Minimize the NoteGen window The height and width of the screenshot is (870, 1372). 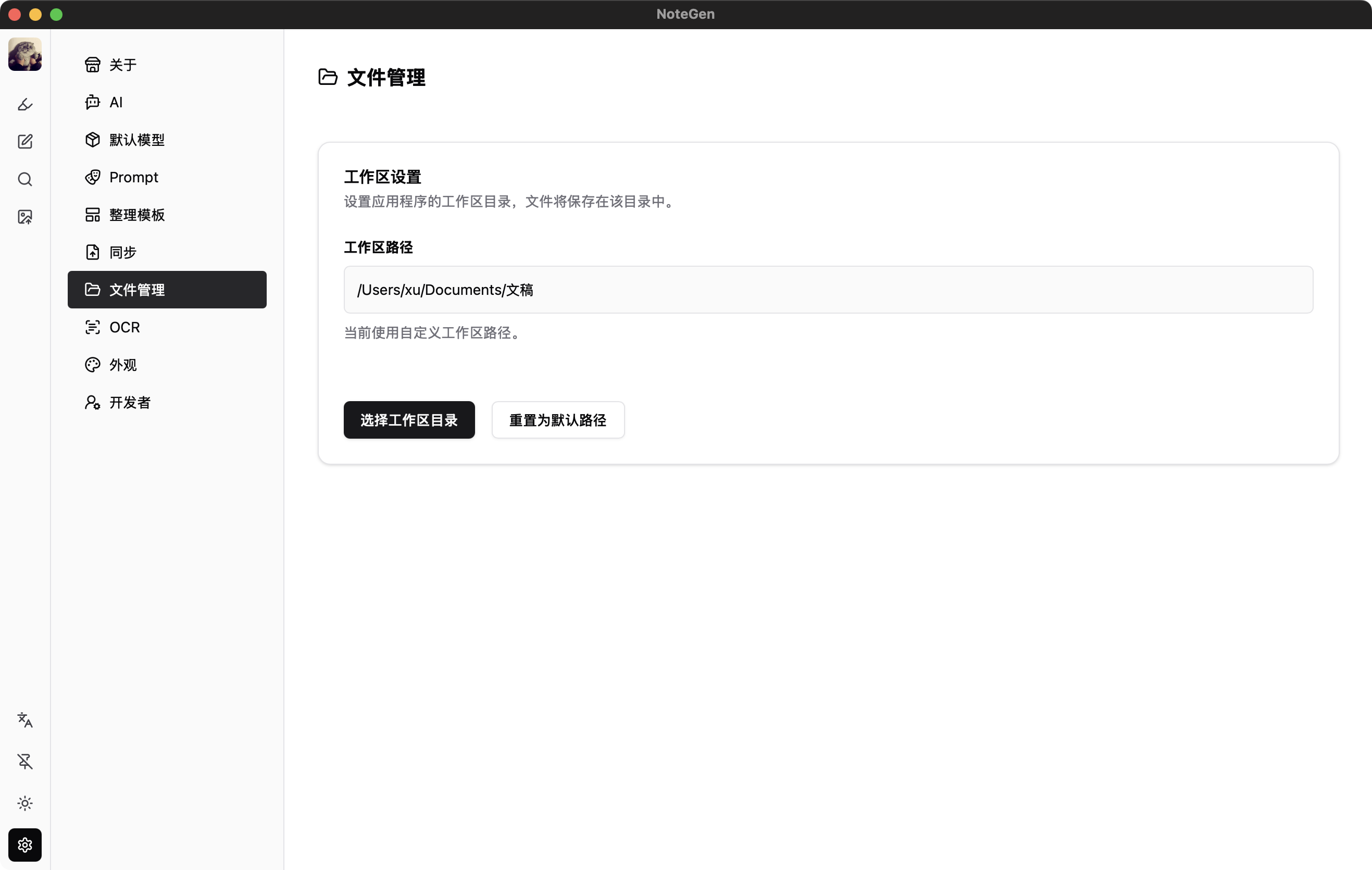pos(35,14)
